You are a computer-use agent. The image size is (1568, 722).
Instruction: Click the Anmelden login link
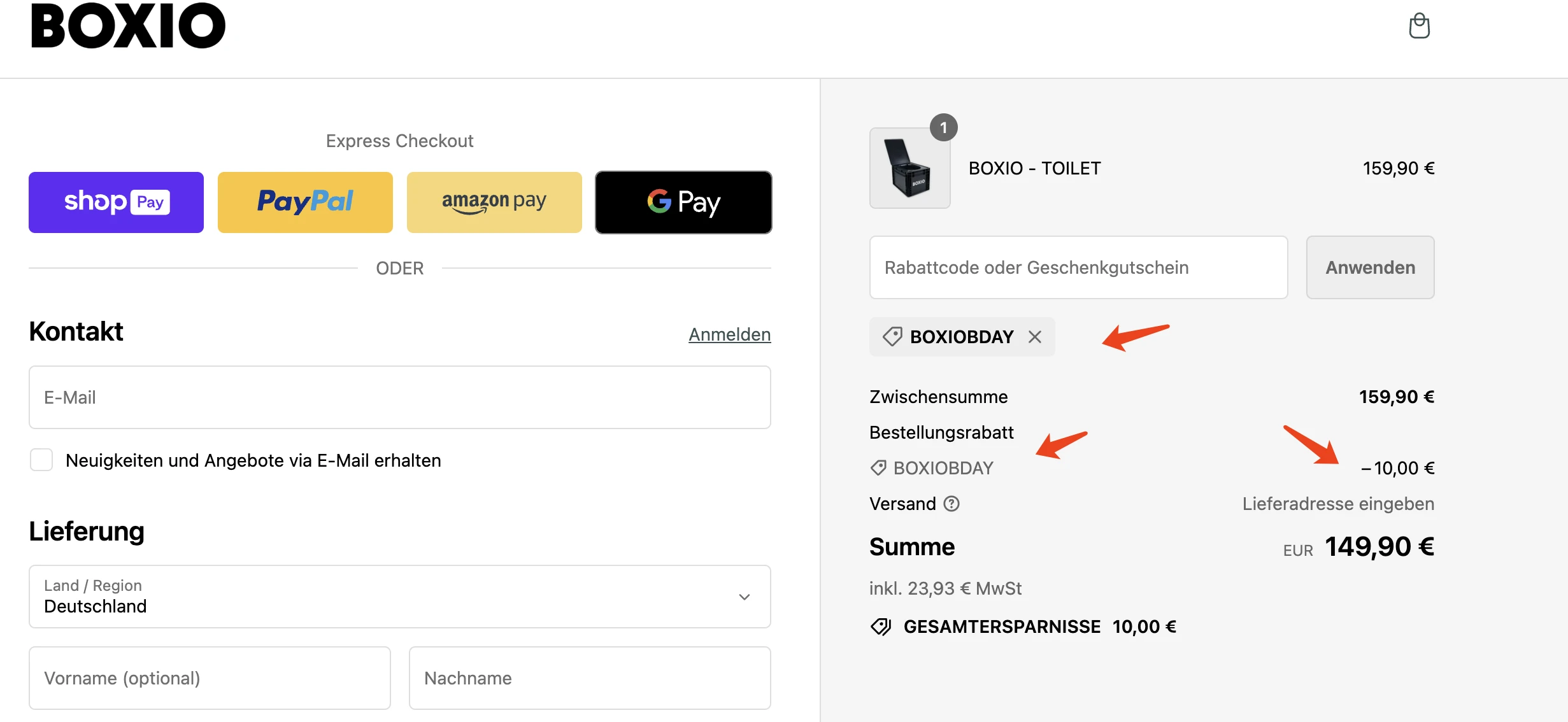(x=730, y=334)
